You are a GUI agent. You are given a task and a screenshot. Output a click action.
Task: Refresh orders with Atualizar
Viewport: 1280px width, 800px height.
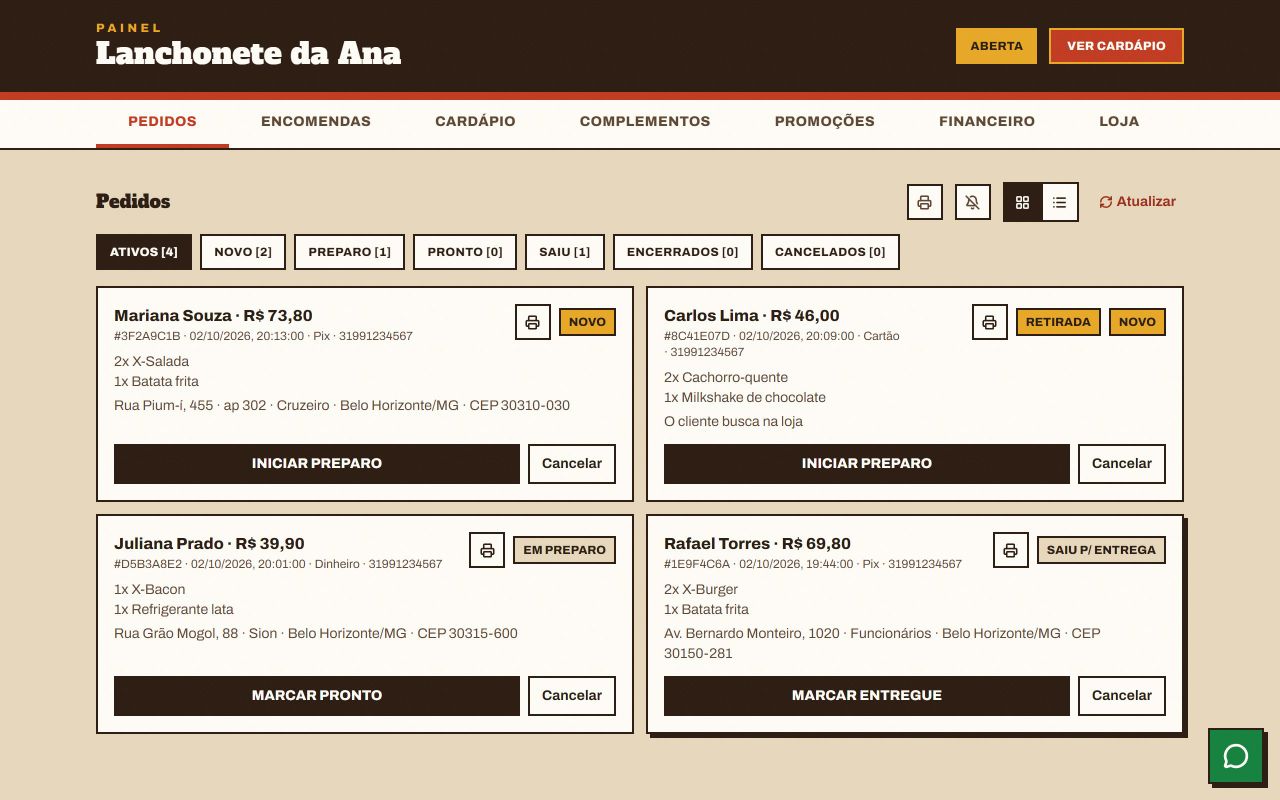coord(1137,202)
